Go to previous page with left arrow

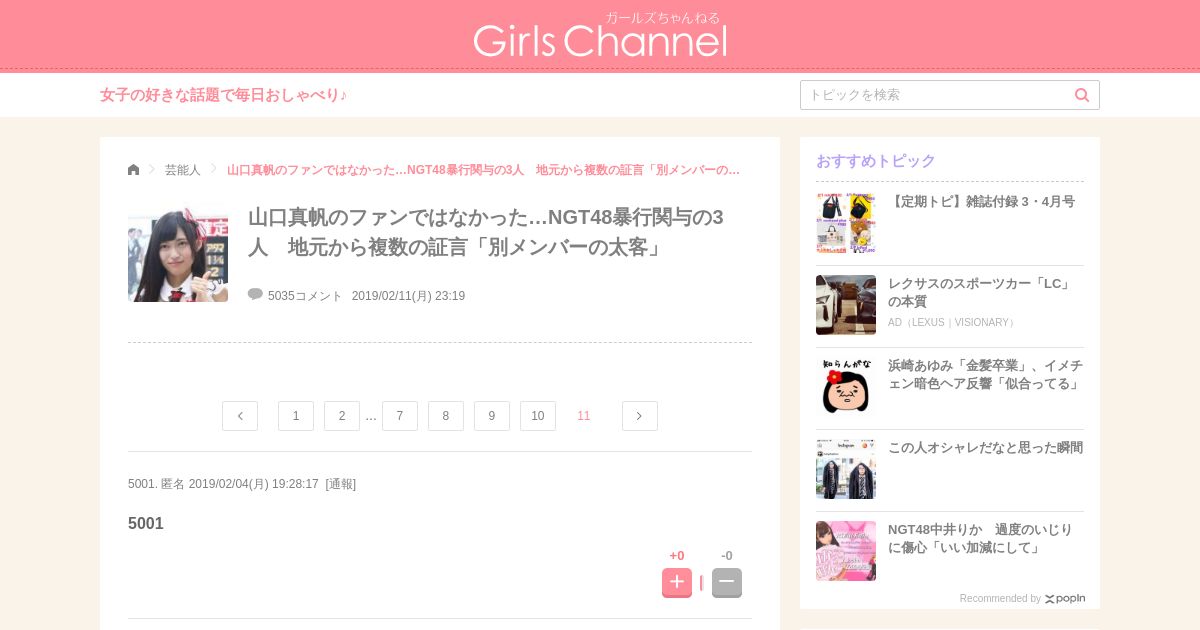(x=240, y=416)
